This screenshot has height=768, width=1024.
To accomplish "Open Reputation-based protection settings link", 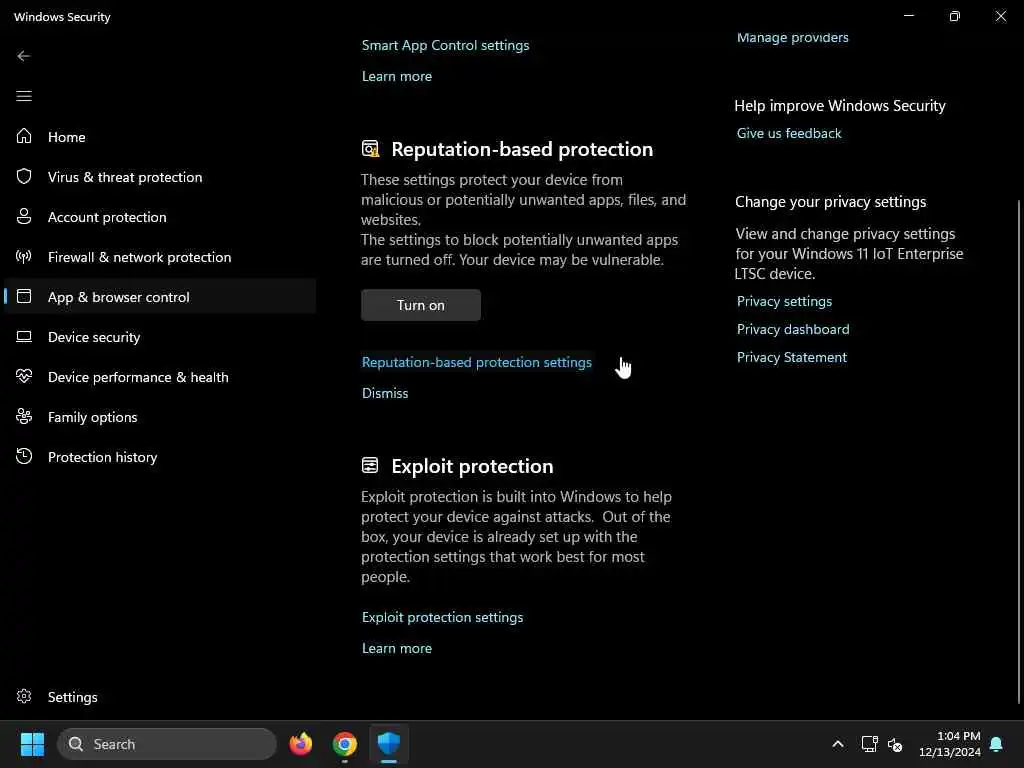I will pyautogui.click(x=477, y=362).
